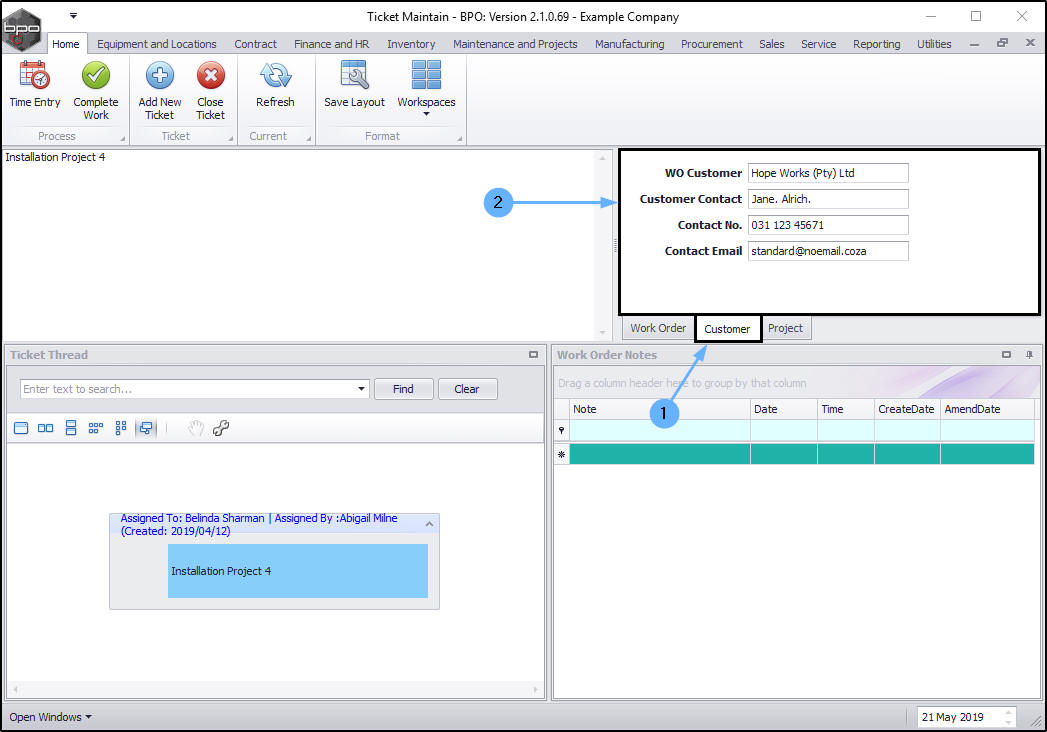The image size is (1047, 732).
Task: Select two pages view in Ticket Thread
Action: 45,428
